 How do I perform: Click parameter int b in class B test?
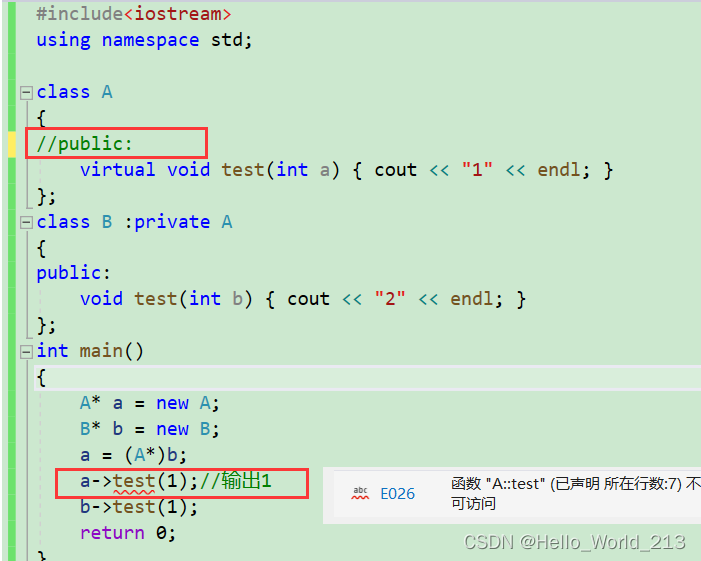pos(216,299)
